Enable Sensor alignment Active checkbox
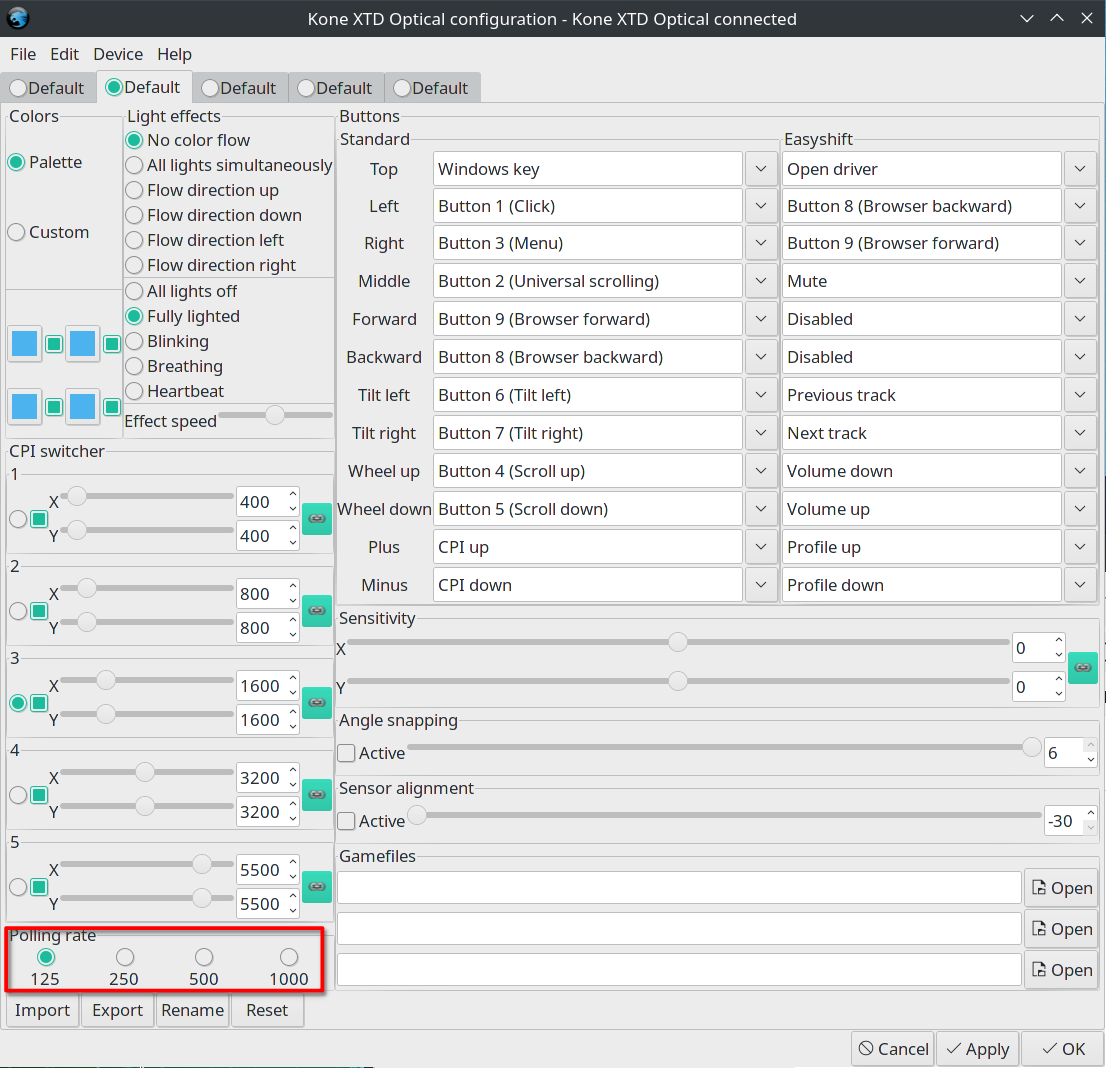The image size is (1106, 1068). [x=346, y=821]
